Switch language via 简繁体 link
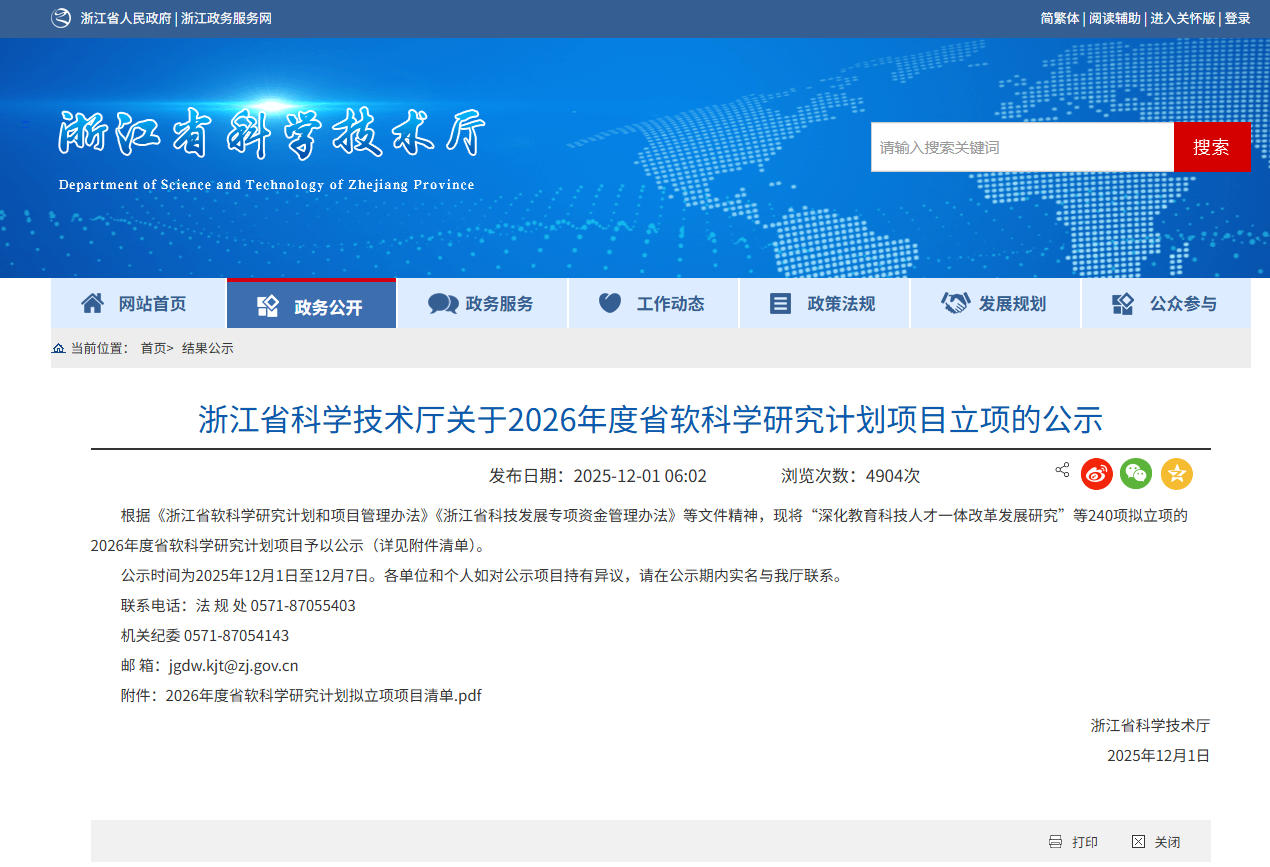 [x=1059, y=18]
